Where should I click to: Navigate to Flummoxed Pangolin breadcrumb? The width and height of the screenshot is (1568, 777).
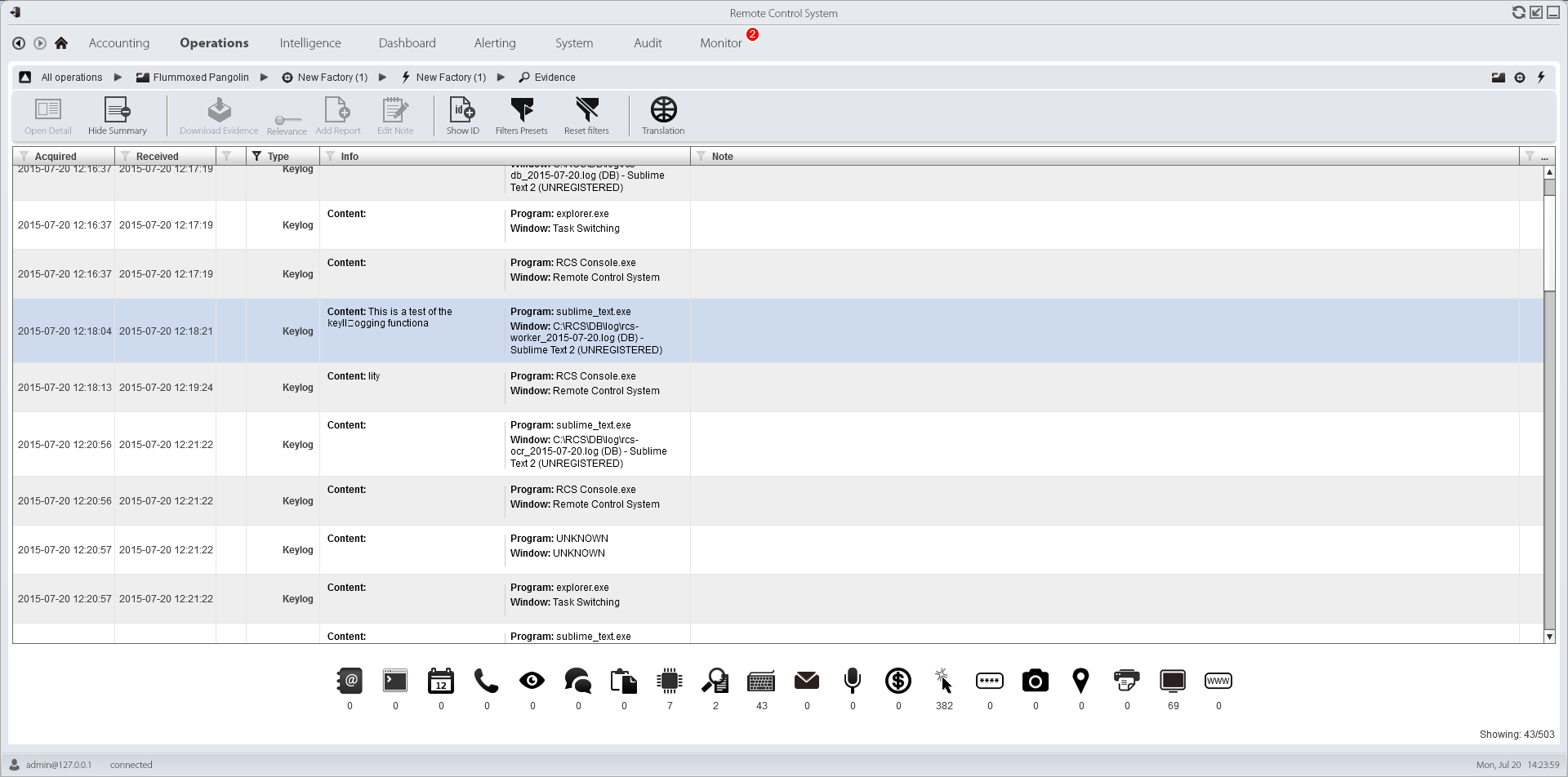[200, 78]
